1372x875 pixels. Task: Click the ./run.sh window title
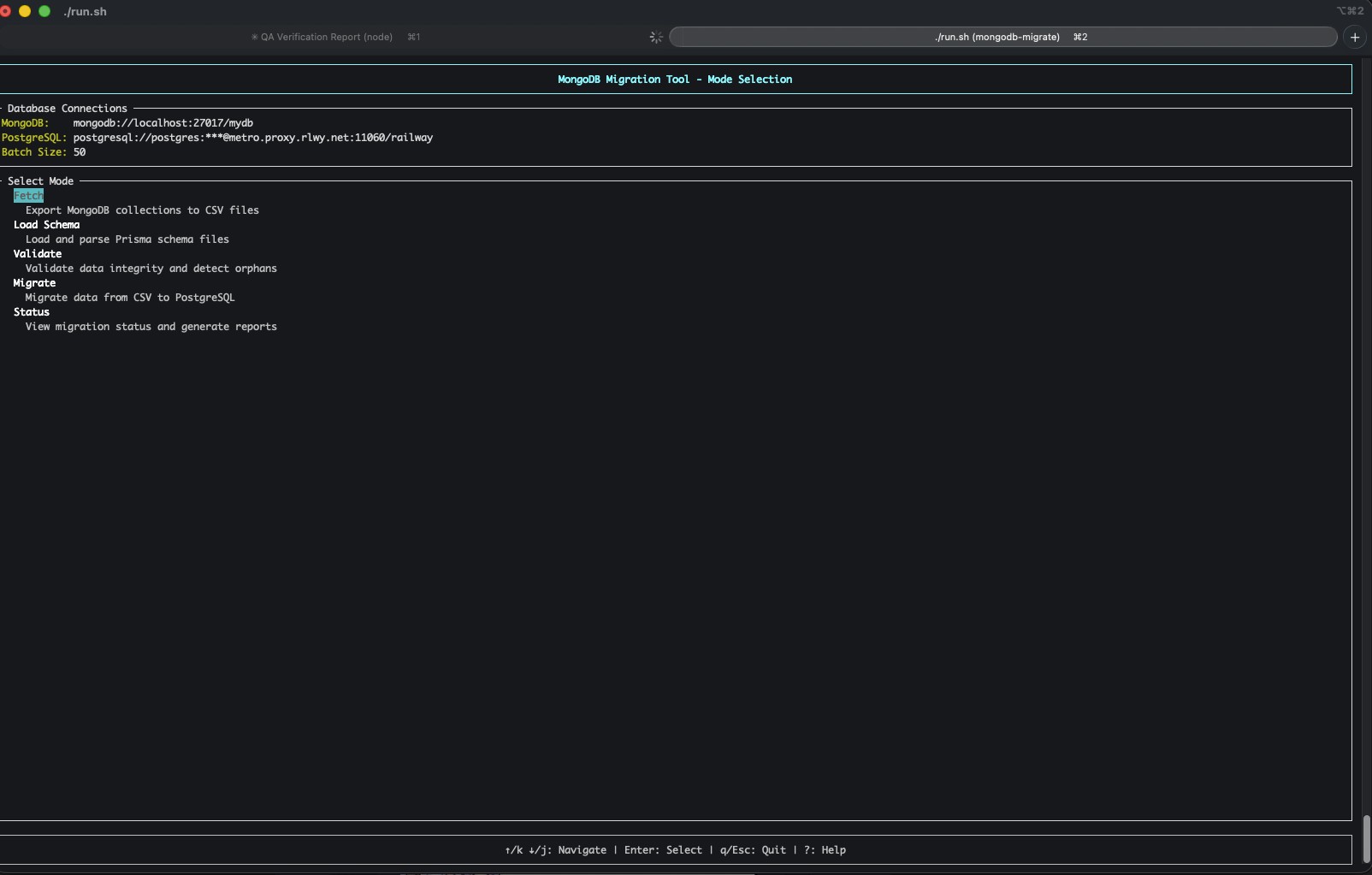coord(85,12)
